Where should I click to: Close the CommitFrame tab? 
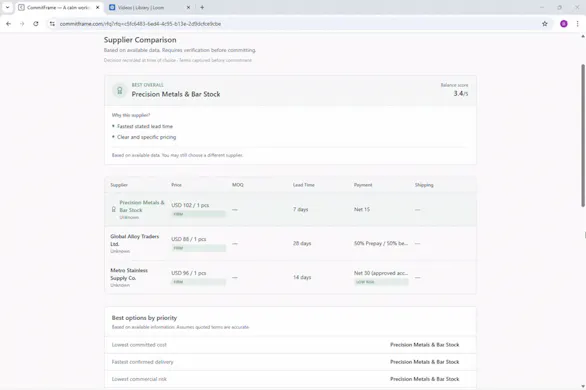point(98,7)
